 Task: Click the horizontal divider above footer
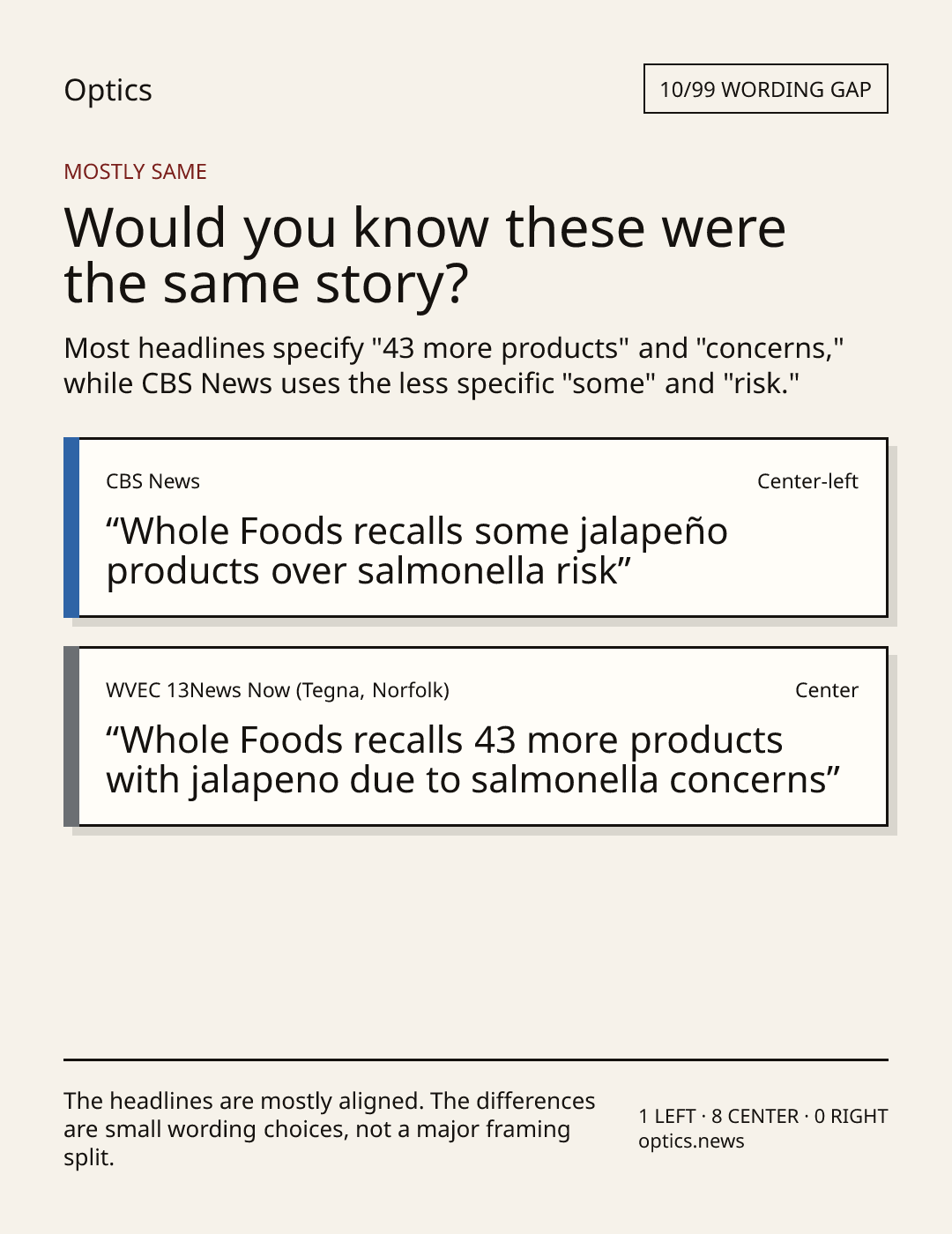click(x=476, y=1059)
